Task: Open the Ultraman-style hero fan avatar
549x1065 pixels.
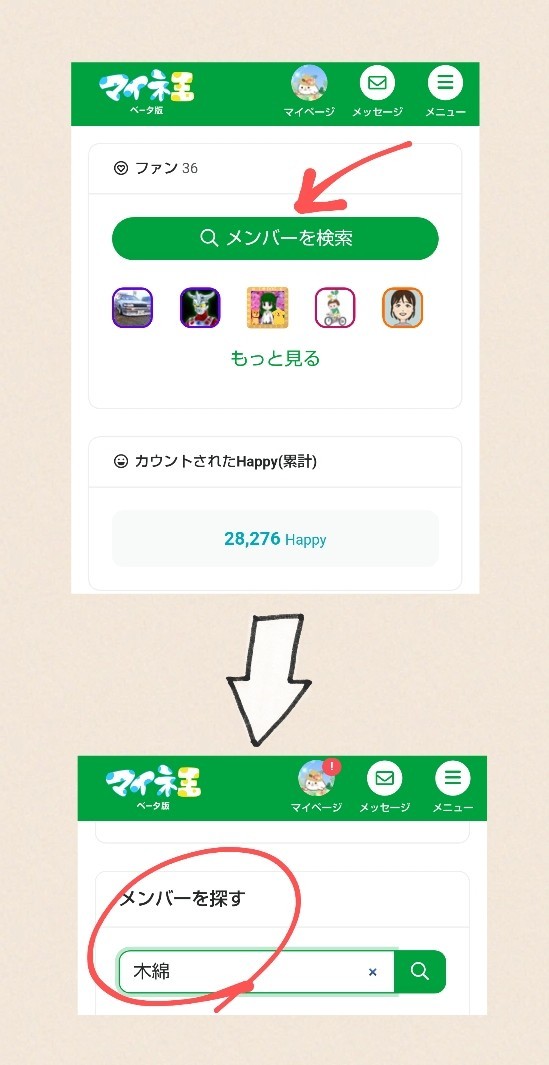Action: point(200,308)
